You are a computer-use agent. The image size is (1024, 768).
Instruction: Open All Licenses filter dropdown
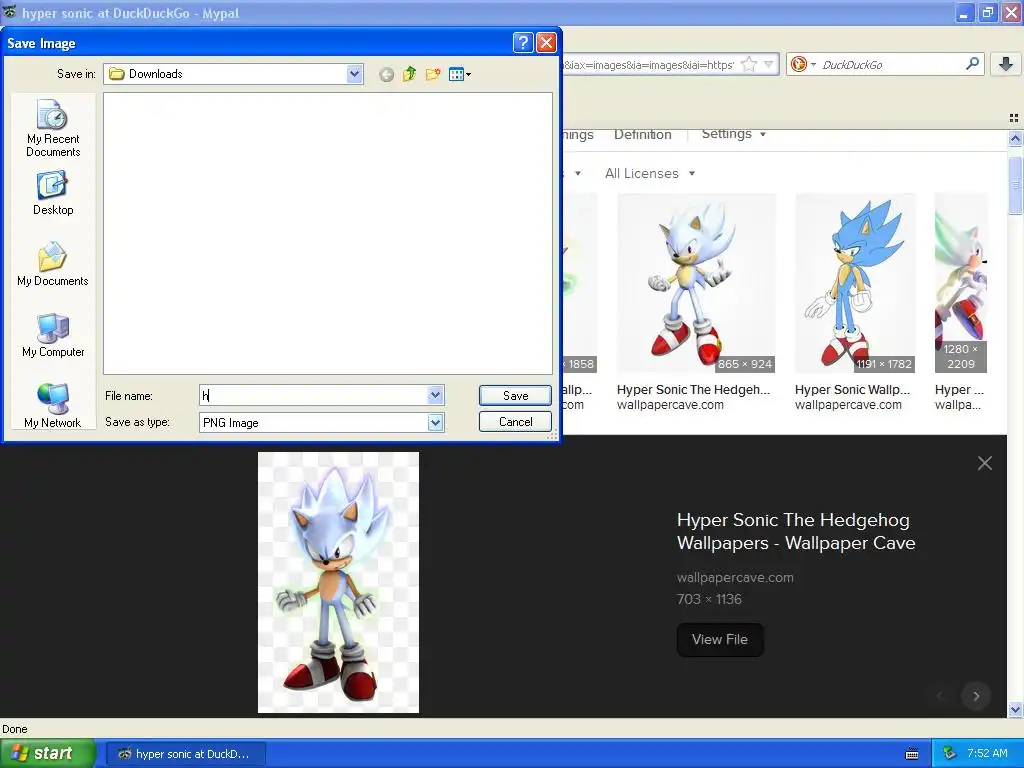coord(649,173)
